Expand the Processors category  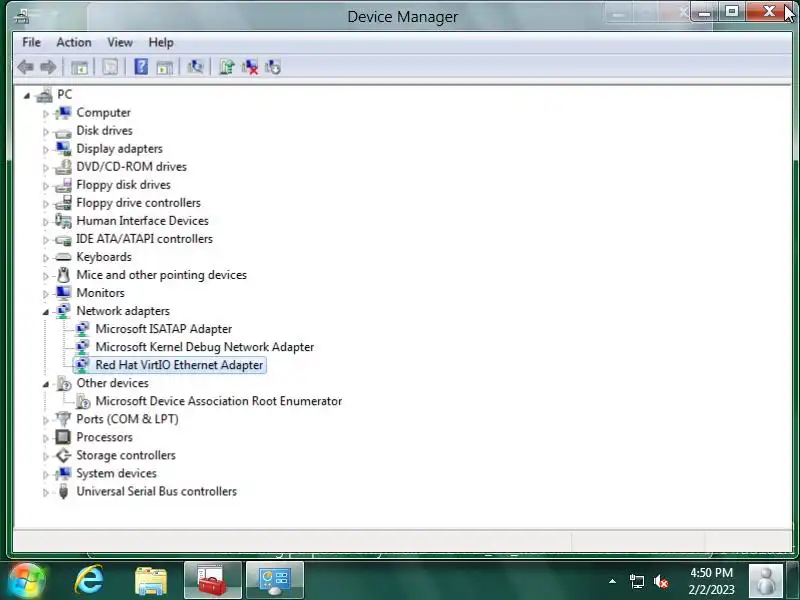[x=45, y=438]
